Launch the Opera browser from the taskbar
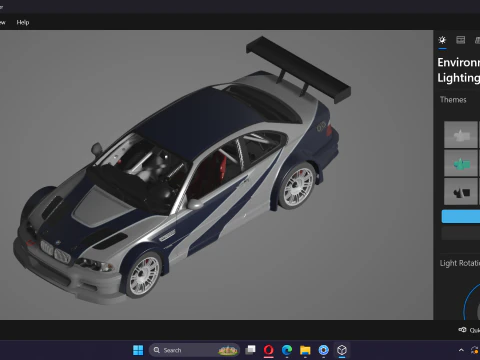The height and width of the screenshot is (360, 480). coord(269,350)
